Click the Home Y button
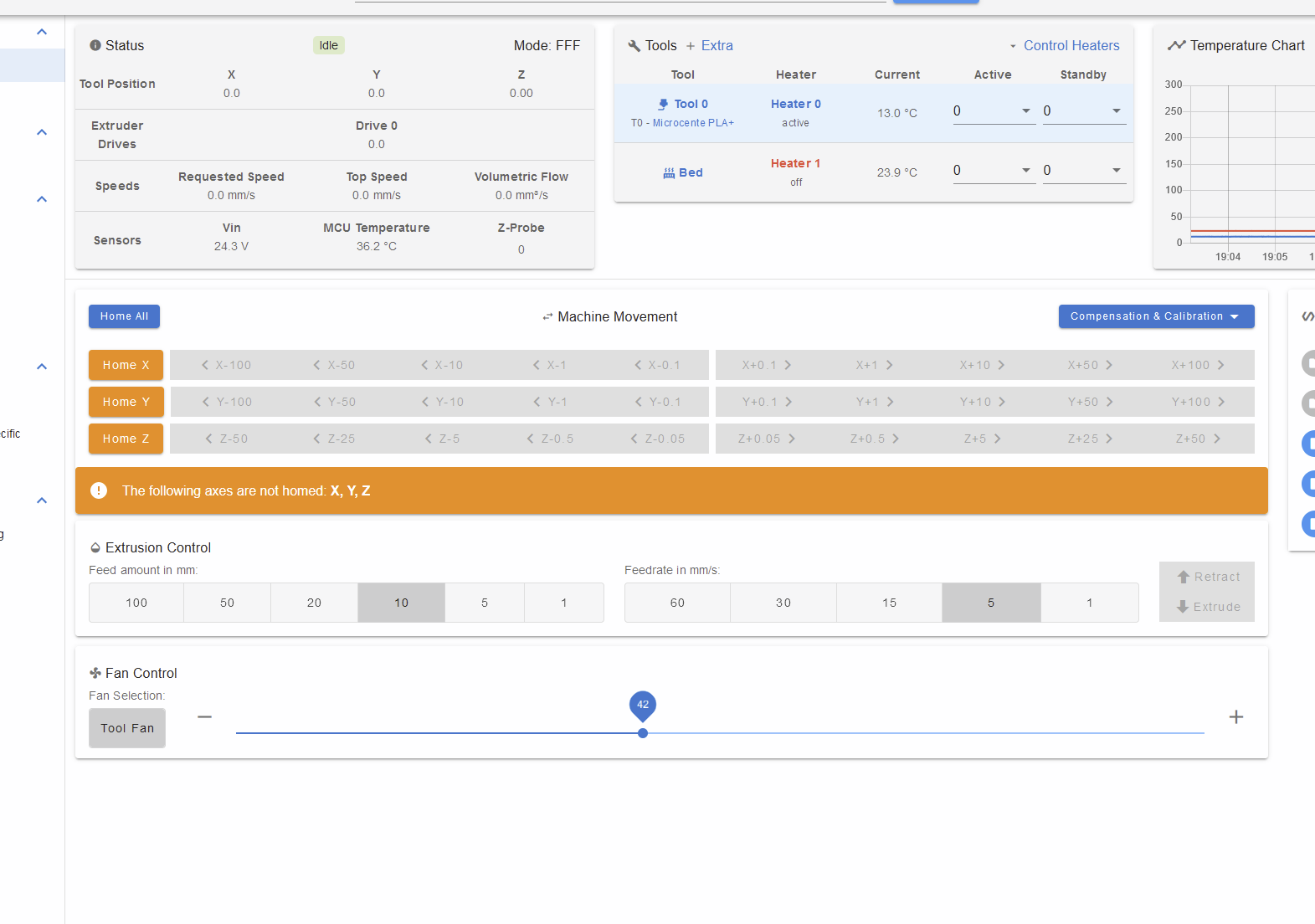 [x=126, y=402]
